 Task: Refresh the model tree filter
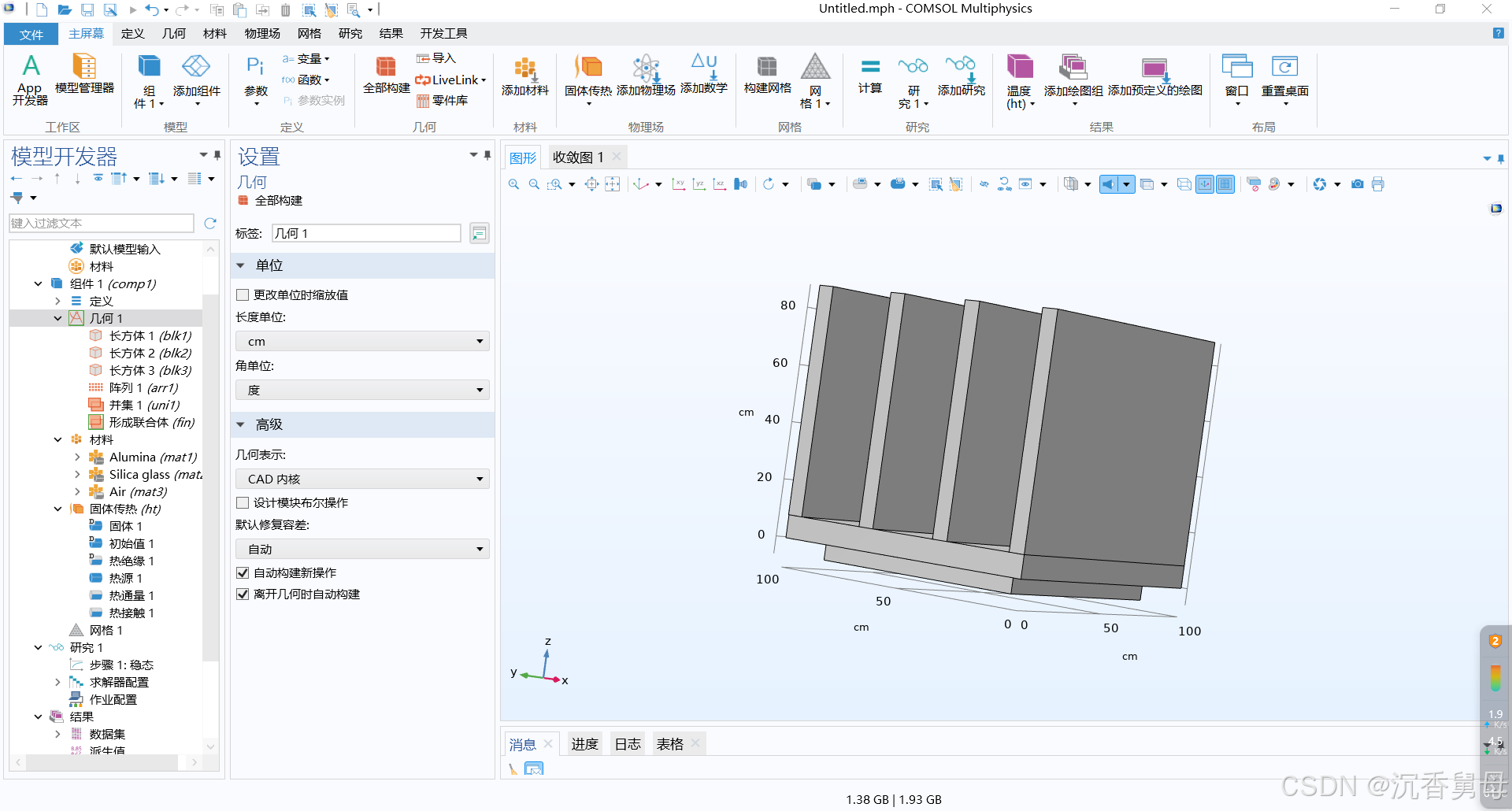[210, 224]
